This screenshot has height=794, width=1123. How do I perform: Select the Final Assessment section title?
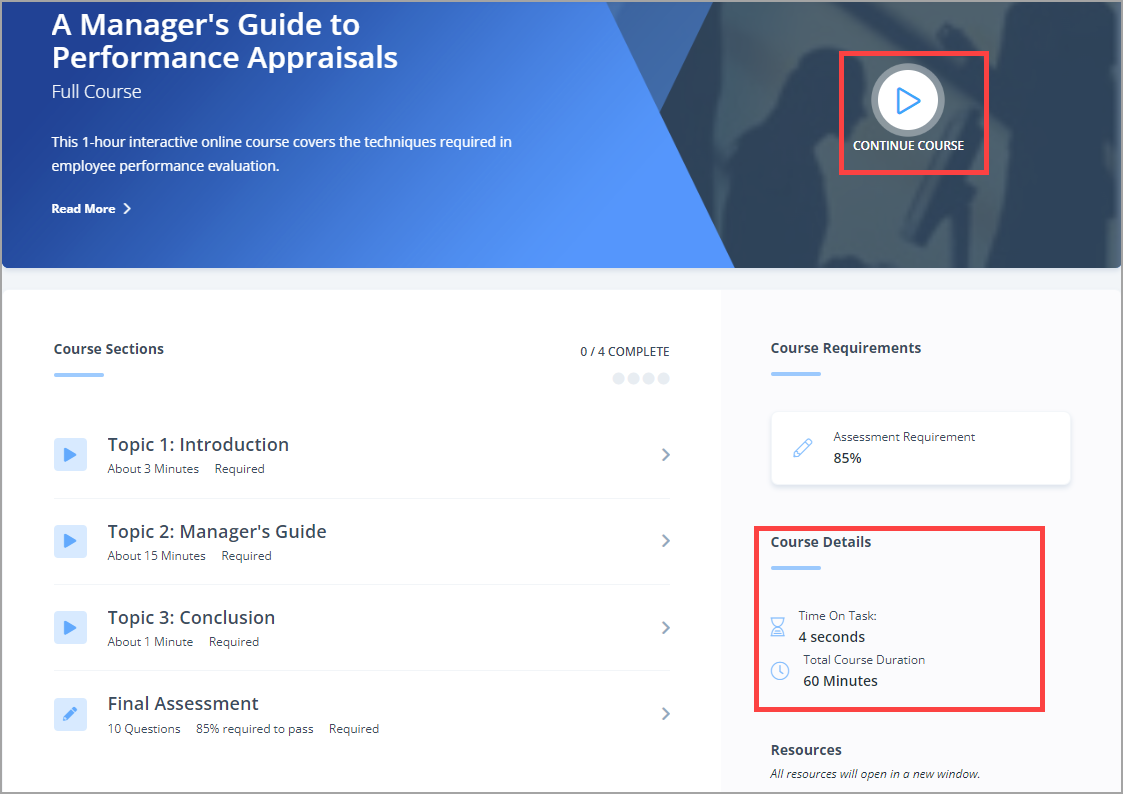(183, 704)
